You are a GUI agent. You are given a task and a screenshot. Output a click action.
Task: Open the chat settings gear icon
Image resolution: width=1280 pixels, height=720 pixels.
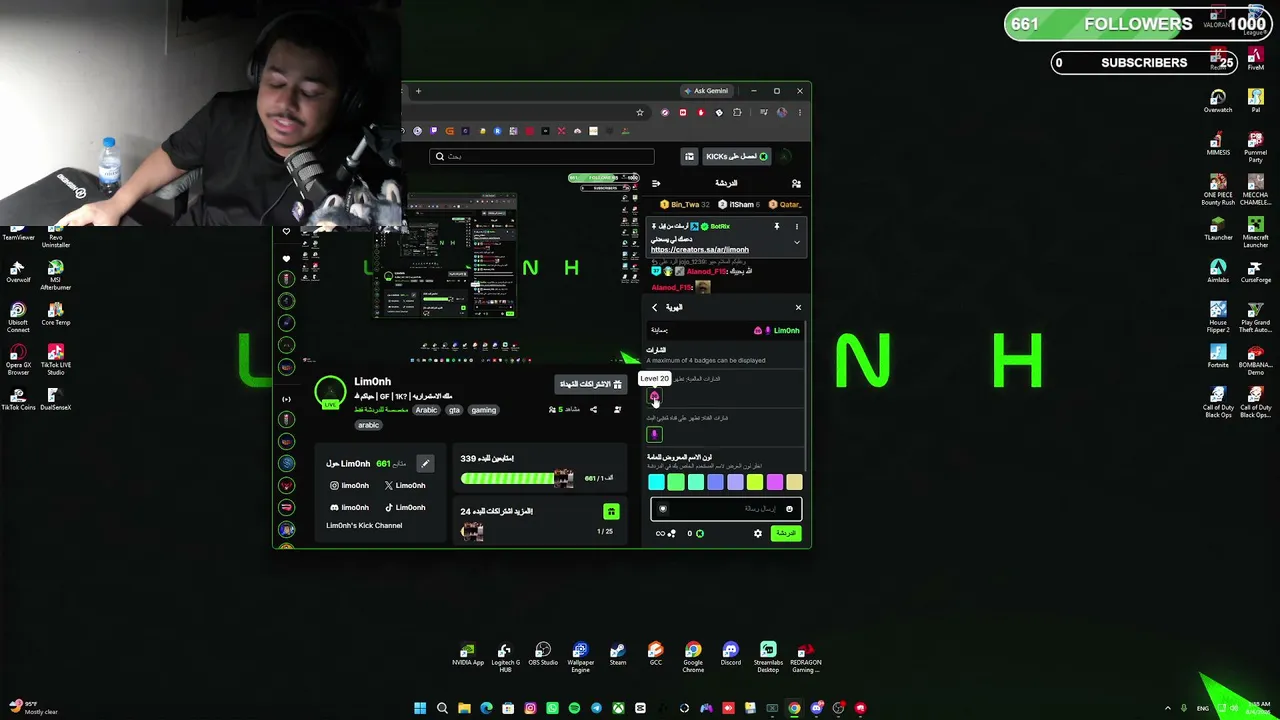pyautogui.click(x=757, y=533)
